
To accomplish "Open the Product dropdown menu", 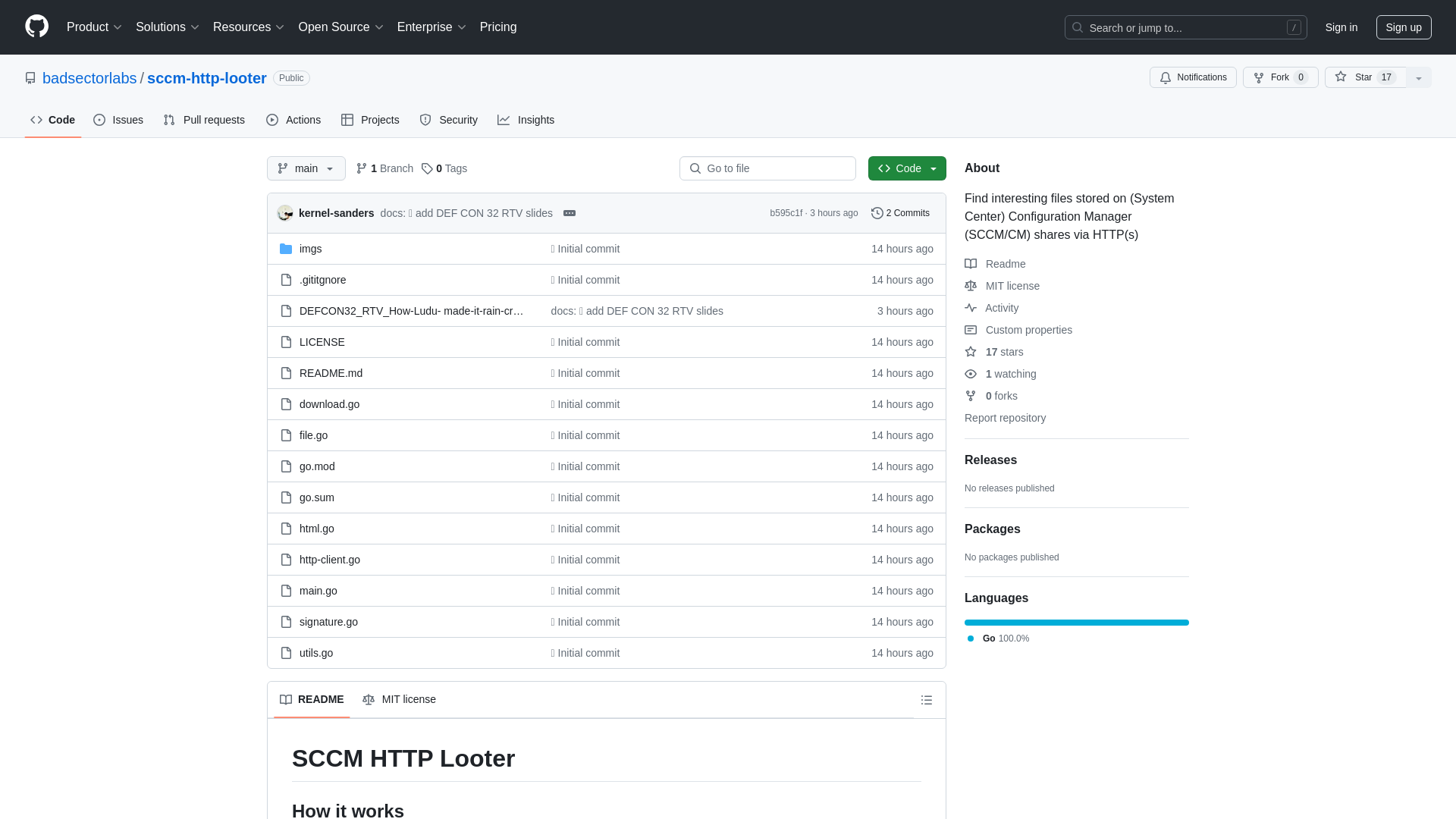I will pos(94,27).
